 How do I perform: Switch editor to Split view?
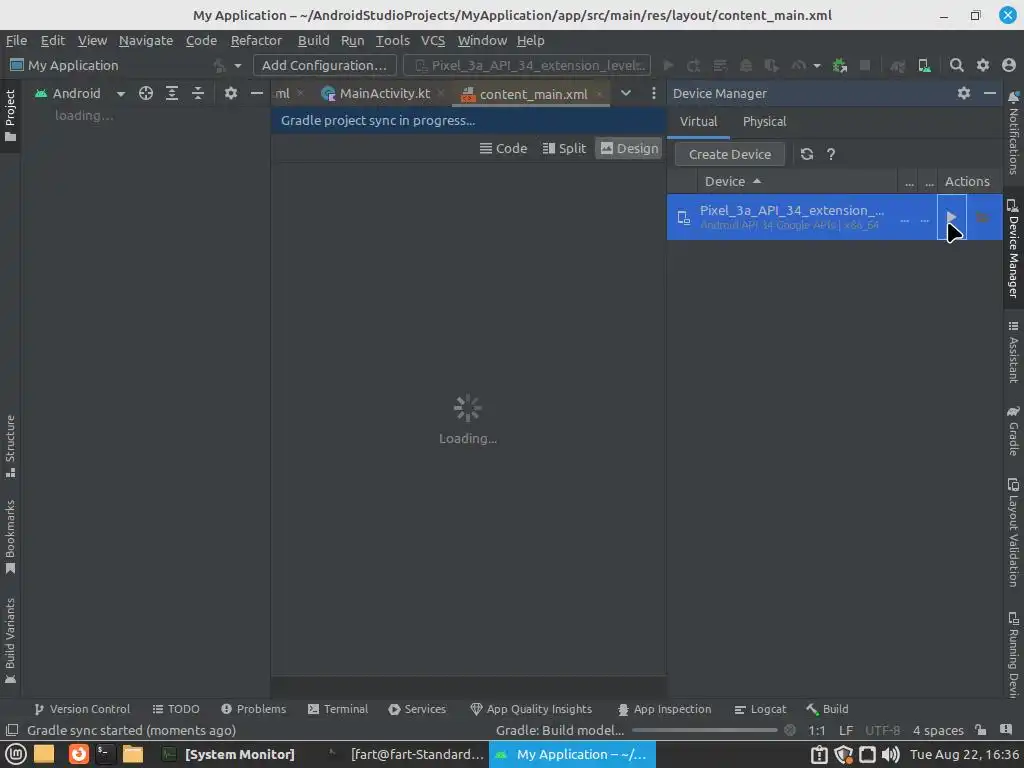564,148
